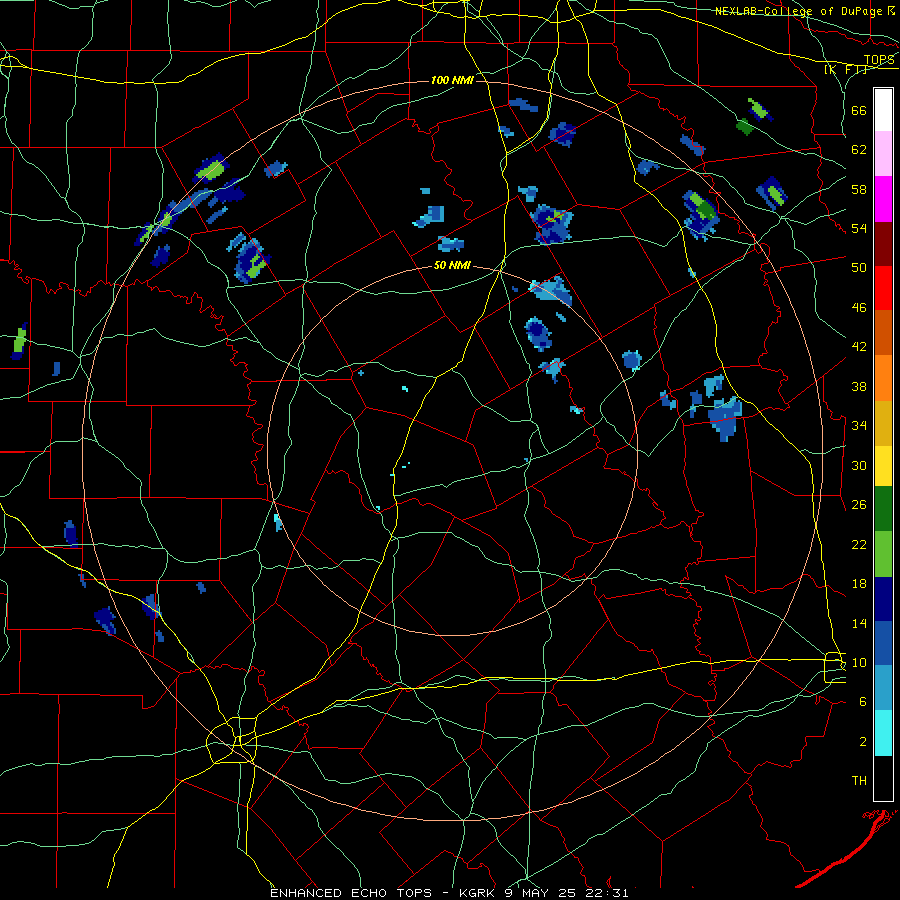Viewport: 900px width, 900px height.
Task: Click the "46" legend value
Action: [x=859, y=308]
